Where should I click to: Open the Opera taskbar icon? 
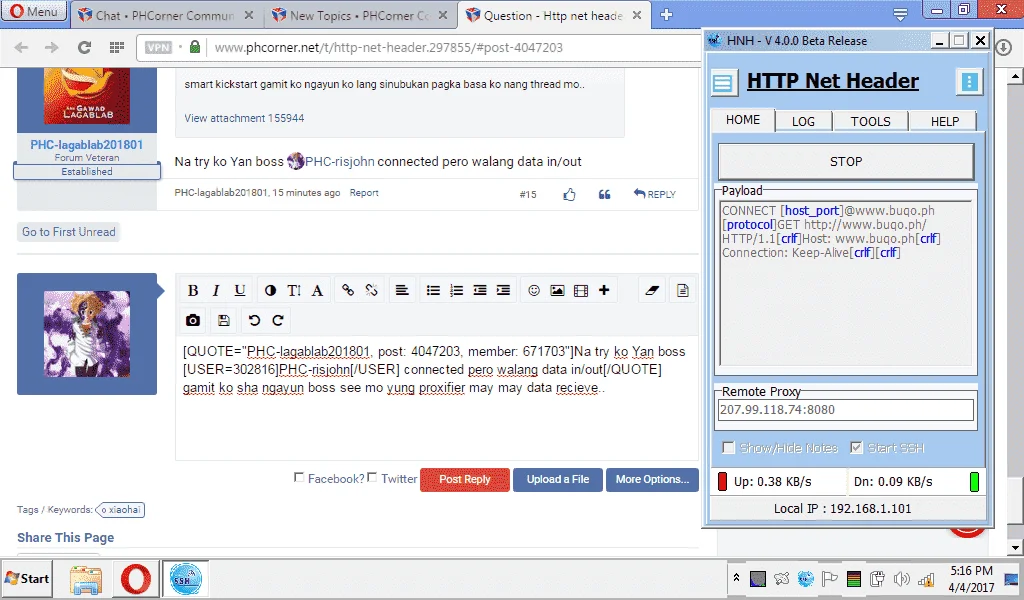point(136,579)
